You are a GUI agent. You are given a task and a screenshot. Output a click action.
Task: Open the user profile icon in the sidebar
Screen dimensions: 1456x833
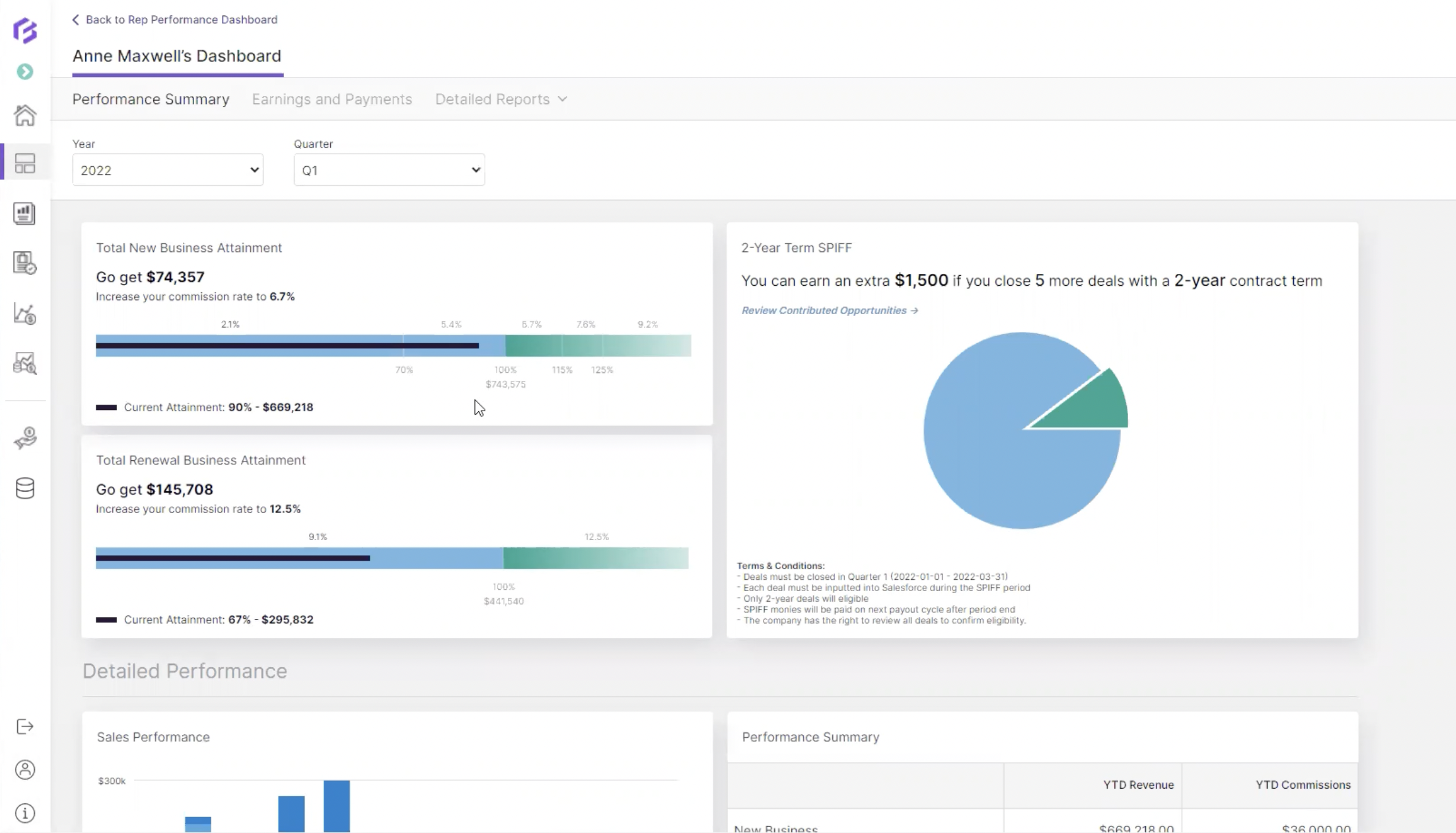point(25,770)
